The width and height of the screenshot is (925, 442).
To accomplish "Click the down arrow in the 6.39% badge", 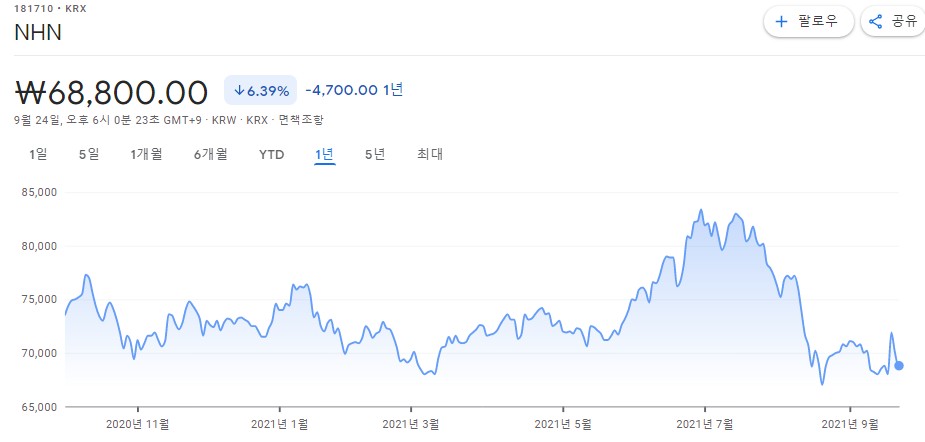I will (x=239, y=91).
